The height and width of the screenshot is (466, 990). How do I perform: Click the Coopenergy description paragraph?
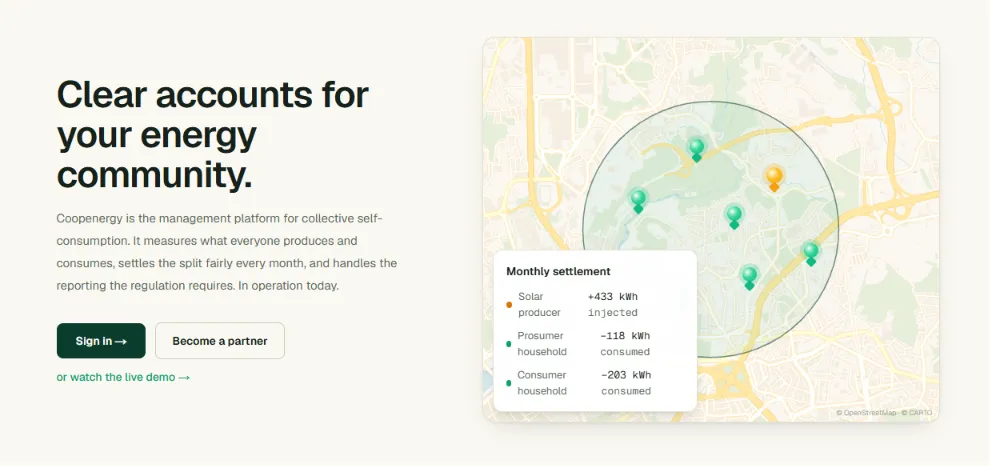(227, 252)
